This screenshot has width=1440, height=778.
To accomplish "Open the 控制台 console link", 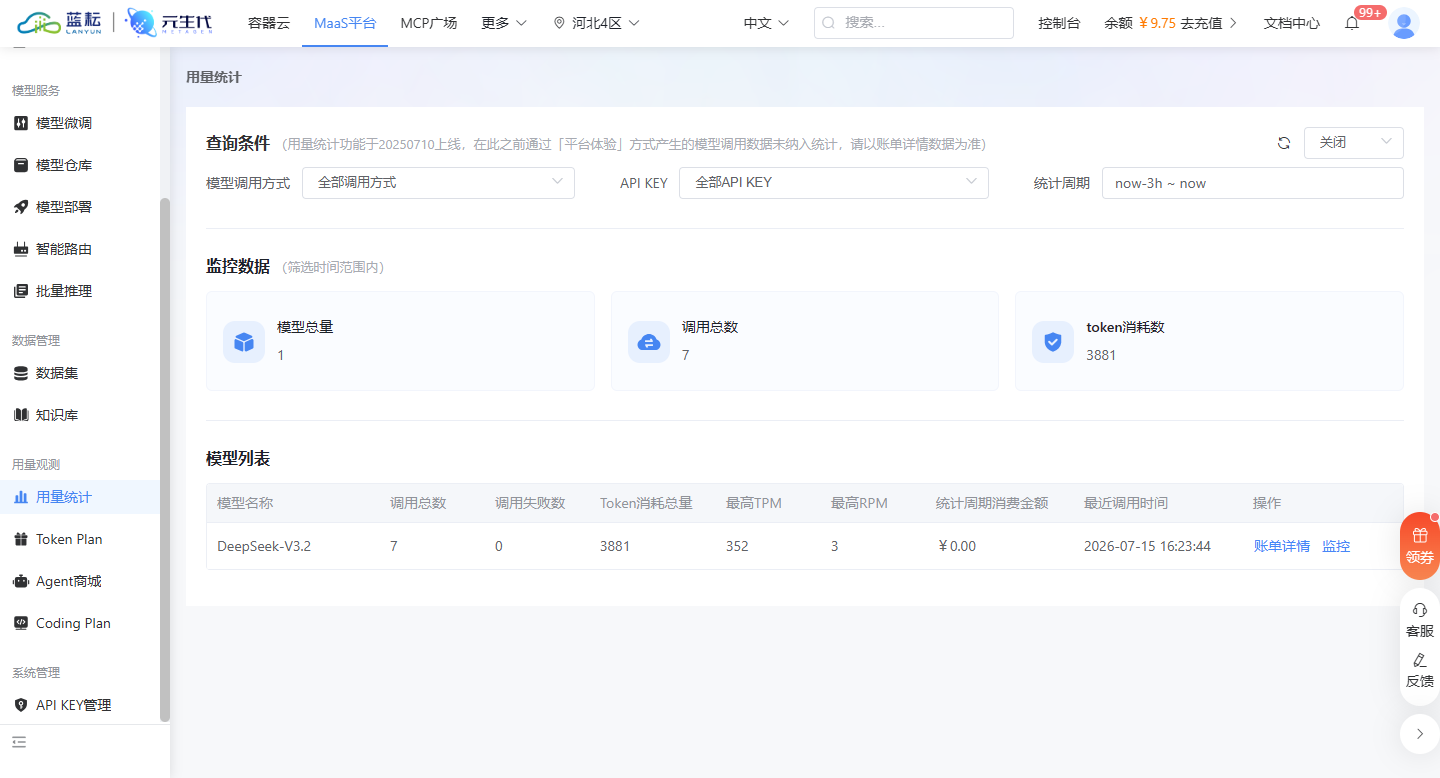I will [x=1059, y=23].
